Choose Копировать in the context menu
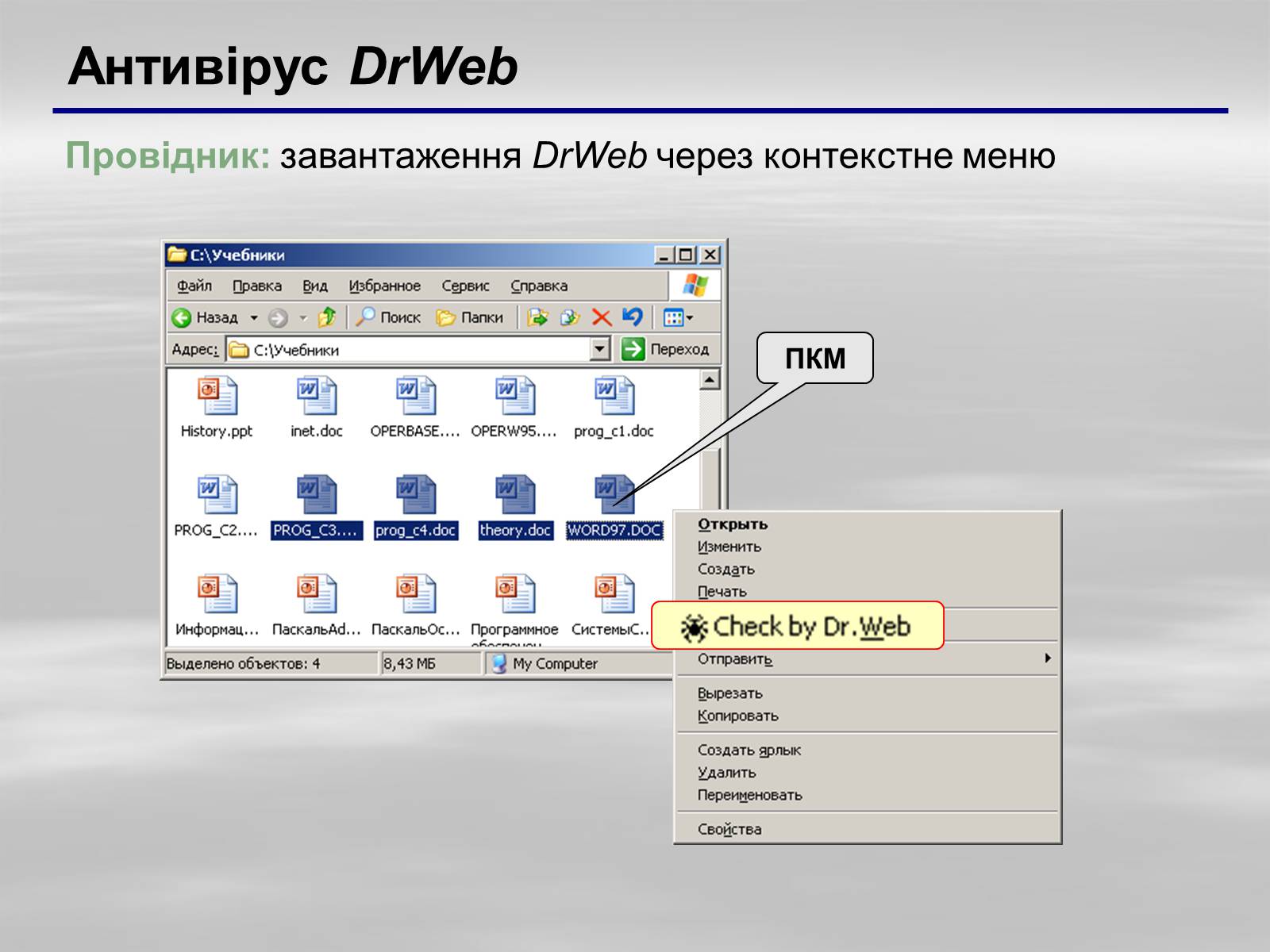1270x952 pixels. tap(868, 716)
